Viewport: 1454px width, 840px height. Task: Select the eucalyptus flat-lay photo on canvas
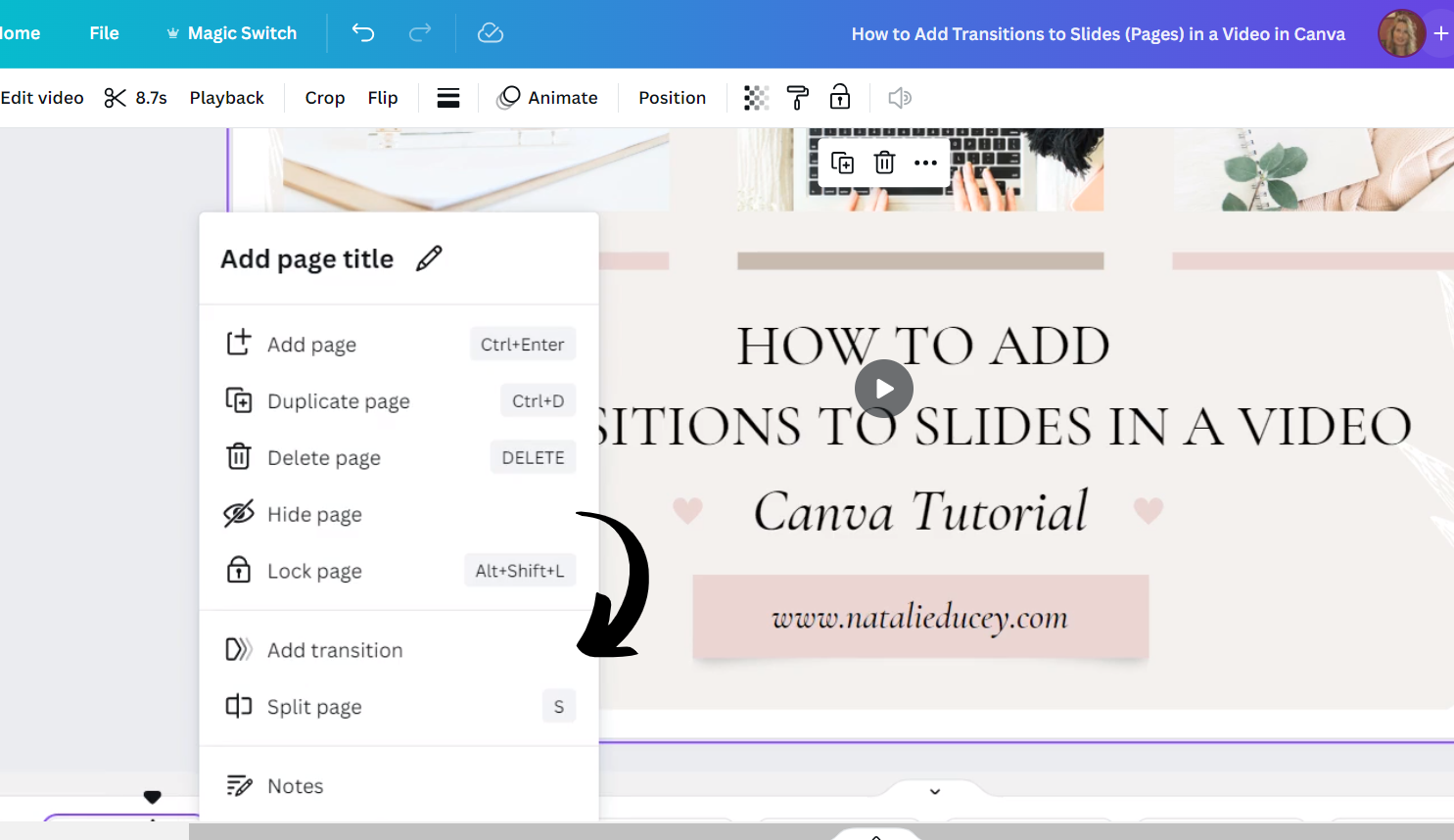[x=1314, y=169]
